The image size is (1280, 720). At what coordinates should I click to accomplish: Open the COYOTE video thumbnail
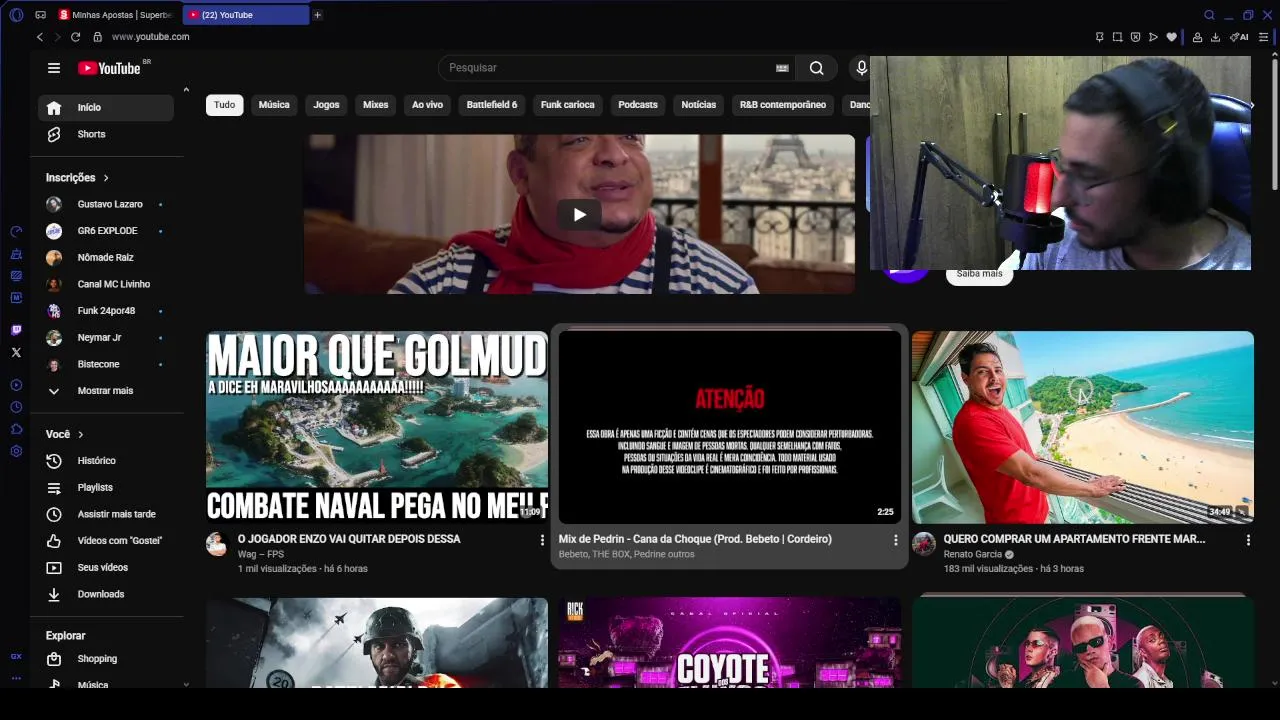730,643
